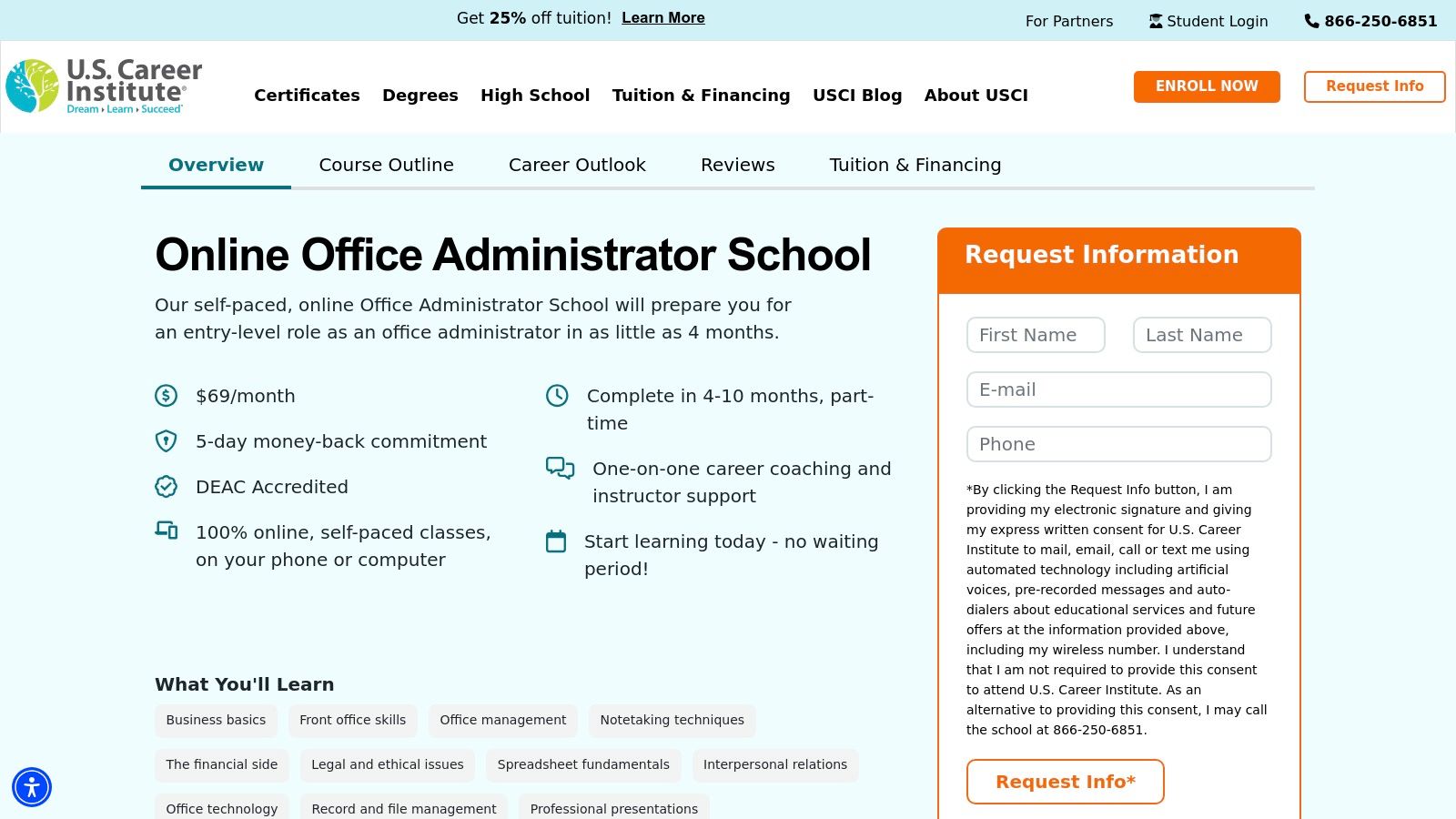Click the E-mail input field
The image size is (1456, 819).
tap(1118, 389)
